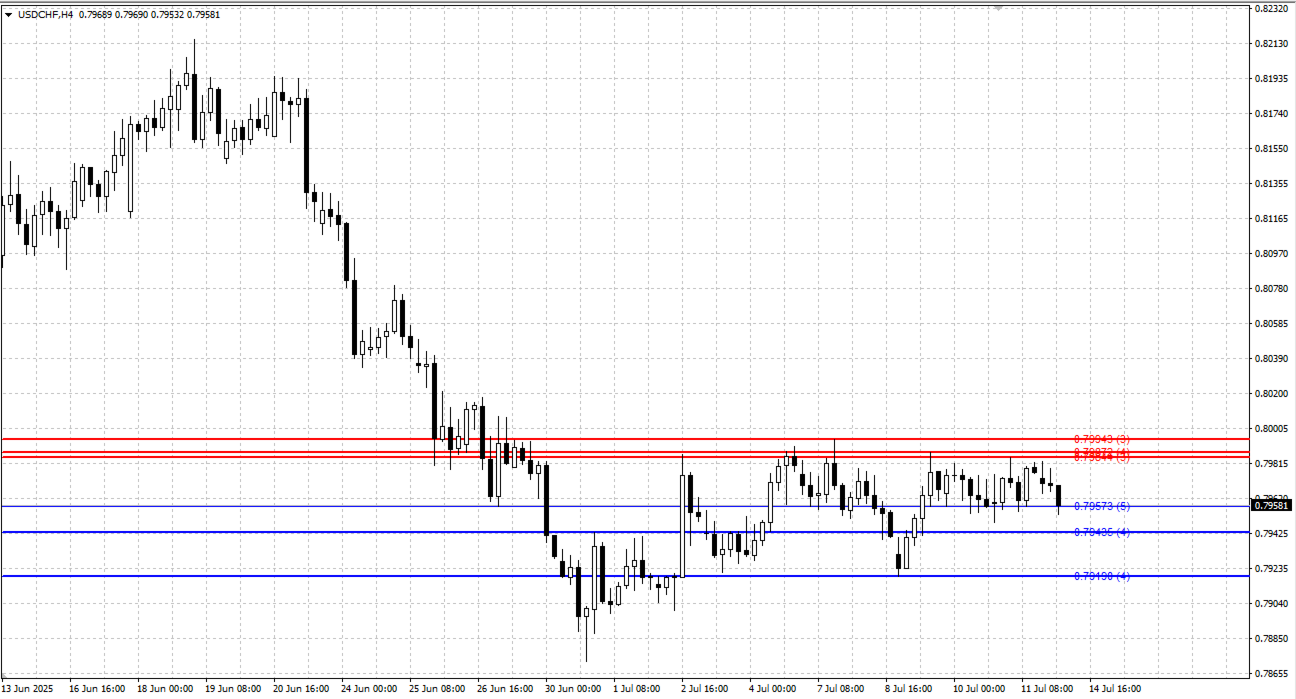Viewport: 1296px width, 699px height.
Task: Click the 14 Jul 16:00 time label
Action: [1117, 689]
